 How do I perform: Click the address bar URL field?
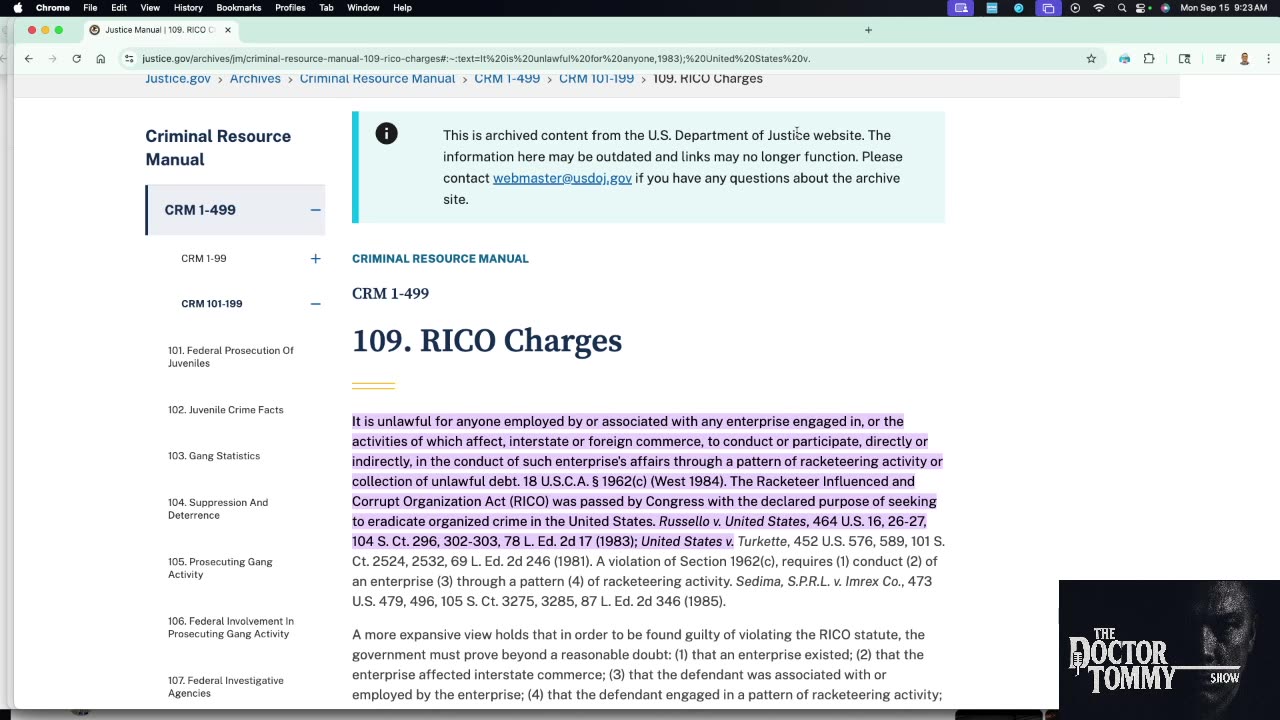pyautogui.click(x=610, y=59)
